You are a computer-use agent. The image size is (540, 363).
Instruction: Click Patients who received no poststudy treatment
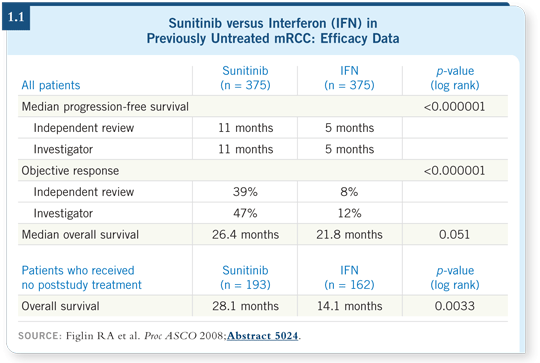click(81, 278)
